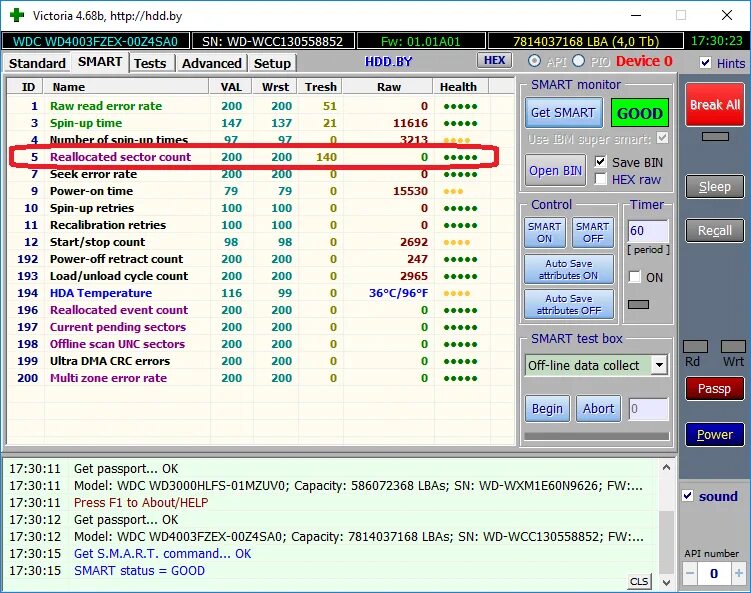This screenshot has width=751, height=593.
Task: Switch to the Standard tab
Action: (x=37, y=63)
